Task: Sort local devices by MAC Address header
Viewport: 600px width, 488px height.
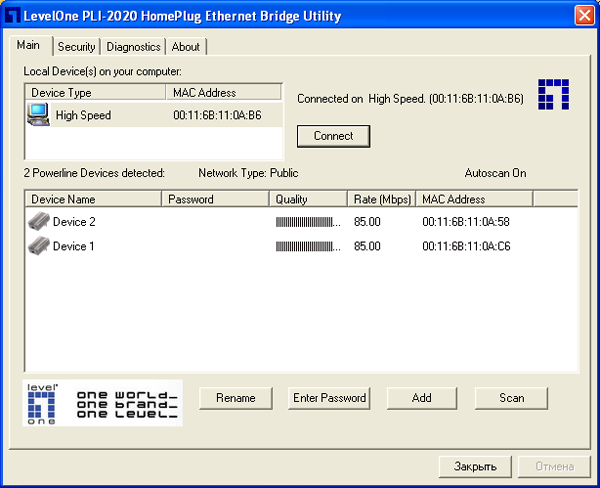Action: [x=223, y=93]
